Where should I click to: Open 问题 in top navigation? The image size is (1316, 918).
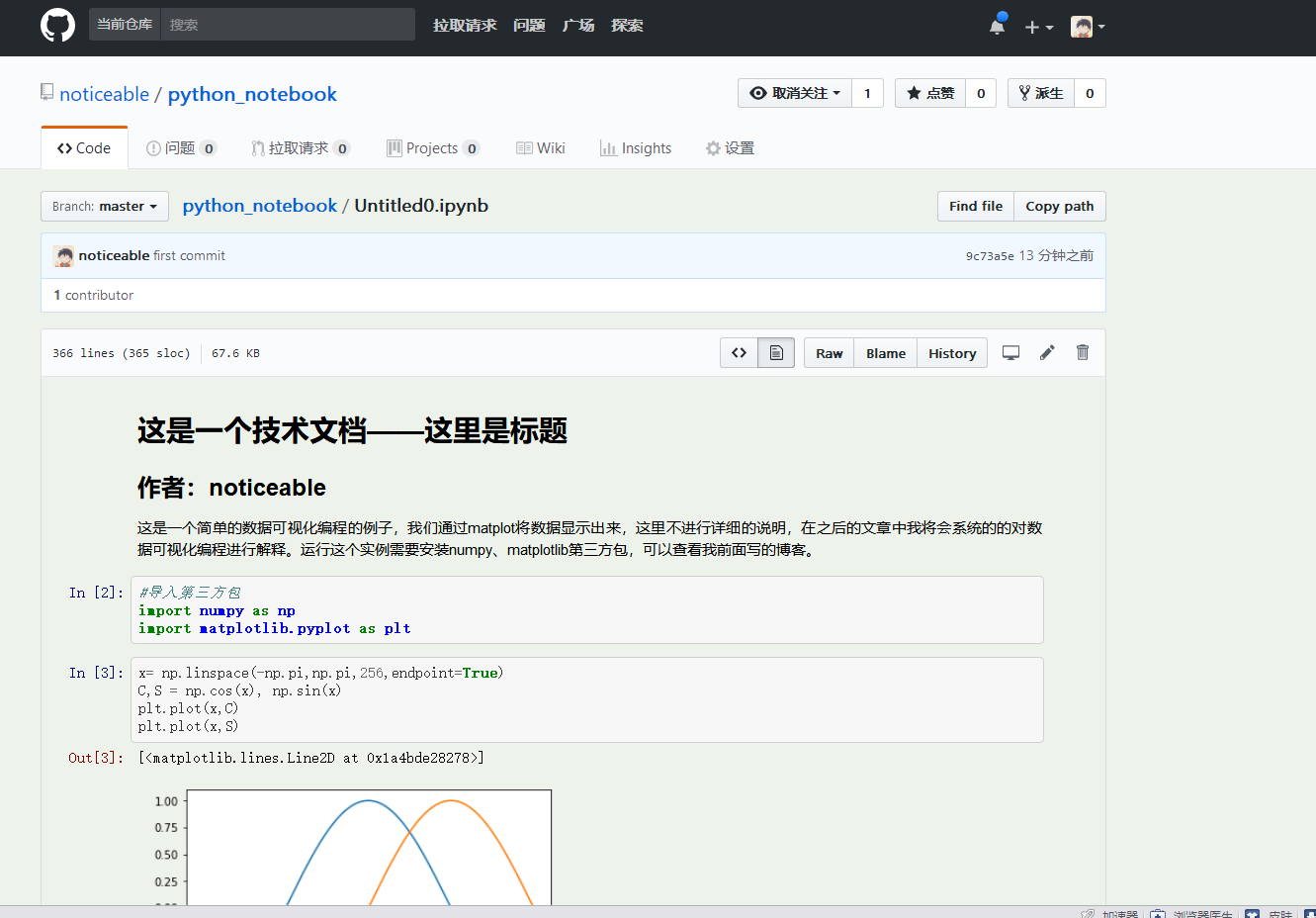pyautogui.click(x=529, y=26)
